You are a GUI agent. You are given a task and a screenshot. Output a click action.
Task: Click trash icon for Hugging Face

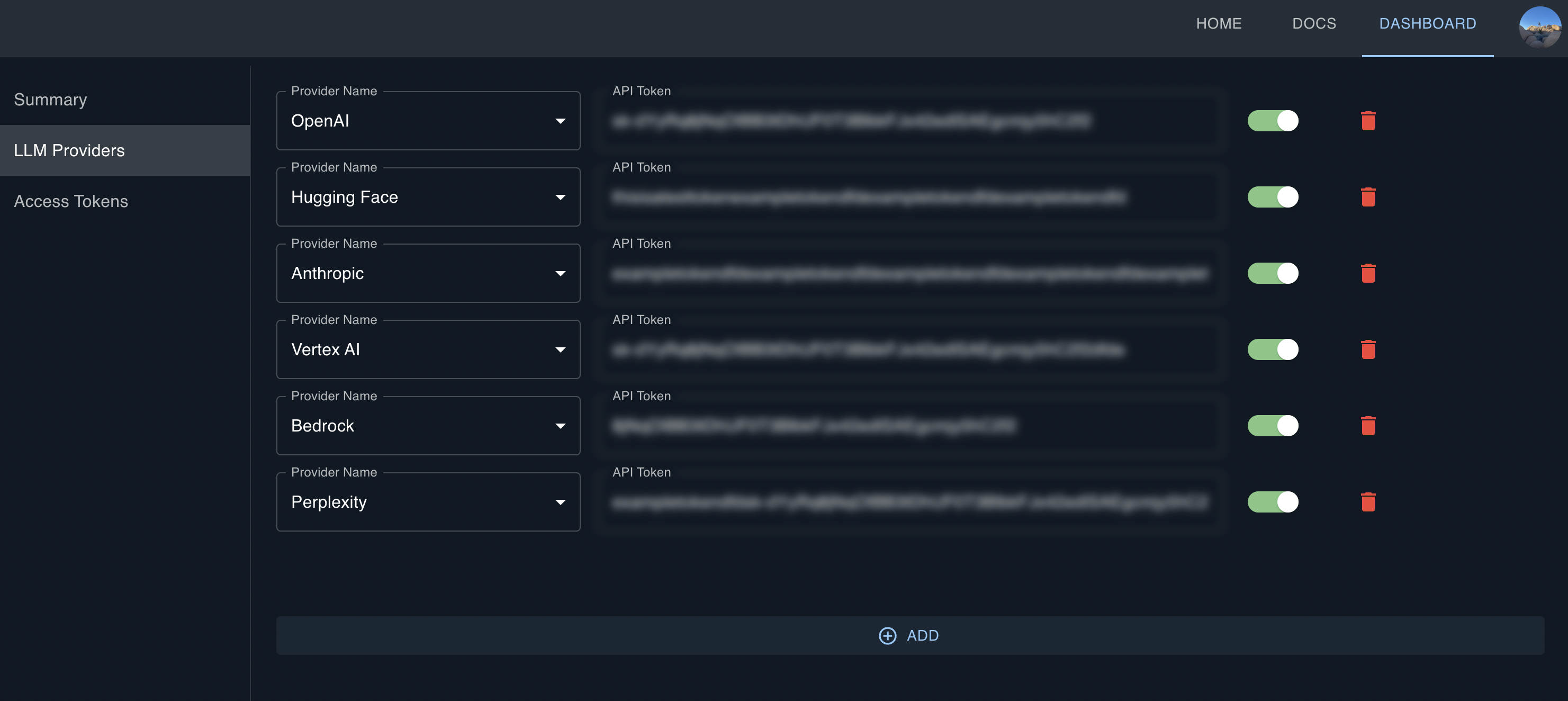(1368, 197)
